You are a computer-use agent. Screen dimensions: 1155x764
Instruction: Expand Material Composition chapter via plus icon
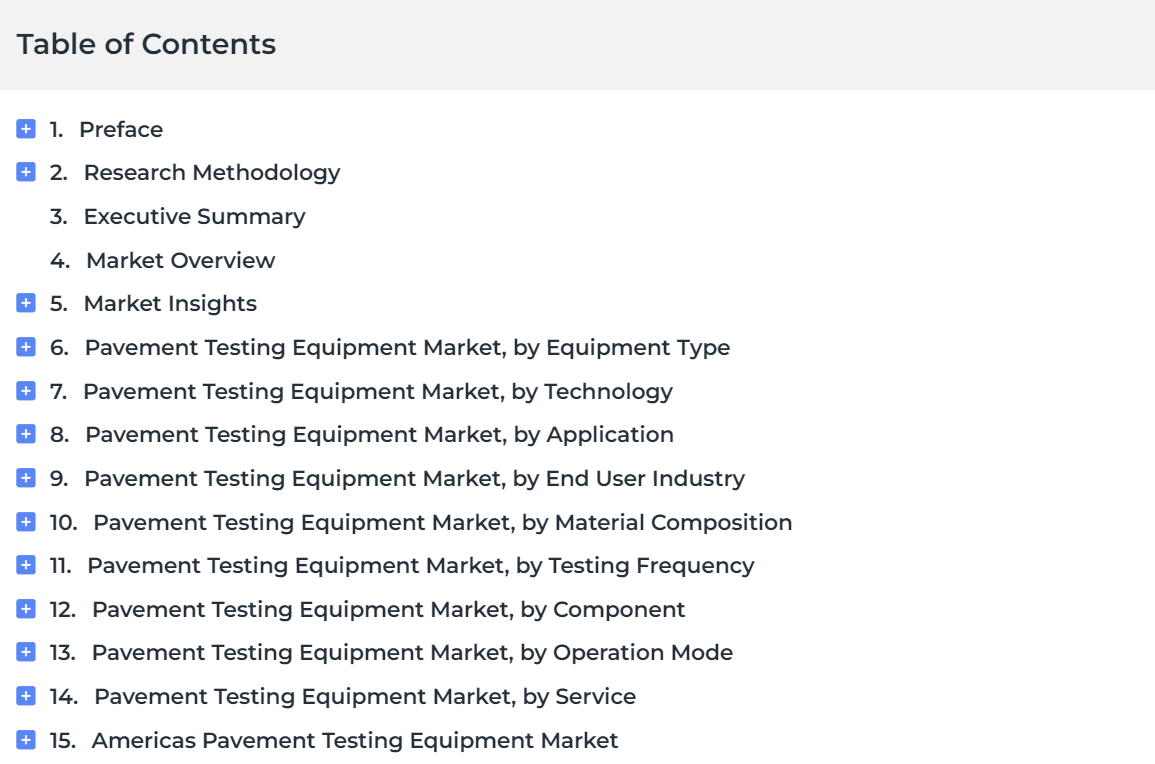[x=26, y=522]
